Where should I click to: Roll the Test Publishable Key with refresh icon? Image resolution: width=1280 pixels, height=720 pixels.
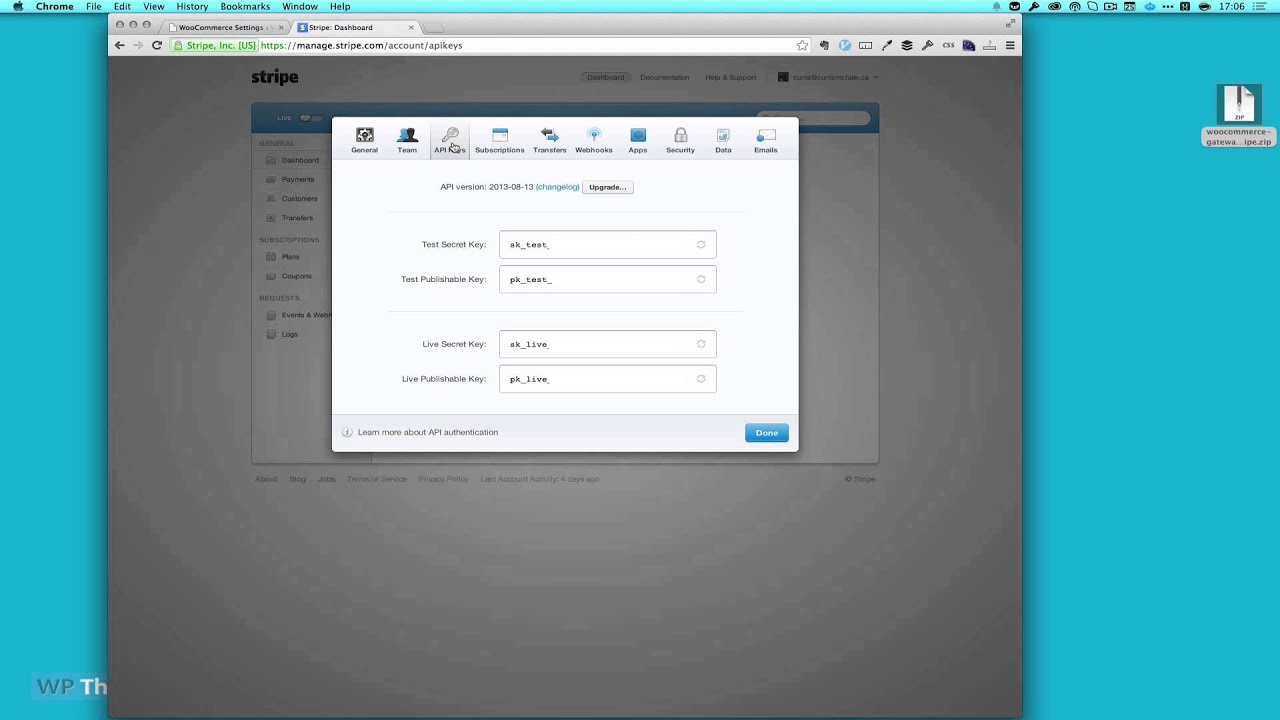point(701,279)
